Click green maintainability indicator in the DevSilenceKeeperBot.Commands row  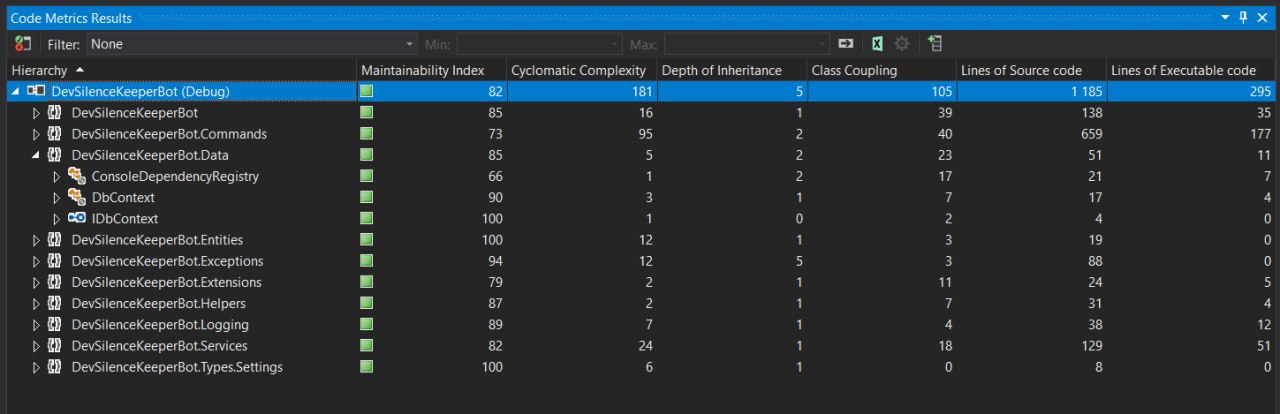[367, 134]
